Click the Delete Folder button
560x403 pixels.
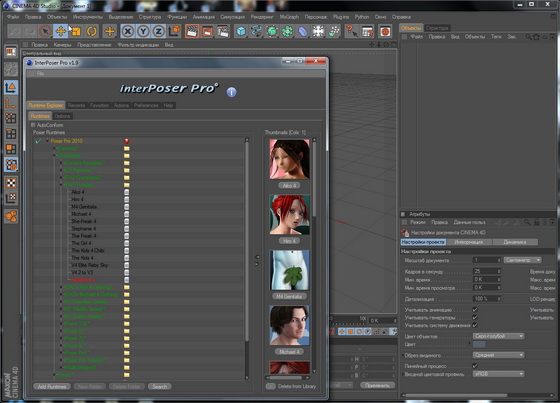[x=126, y=387]
